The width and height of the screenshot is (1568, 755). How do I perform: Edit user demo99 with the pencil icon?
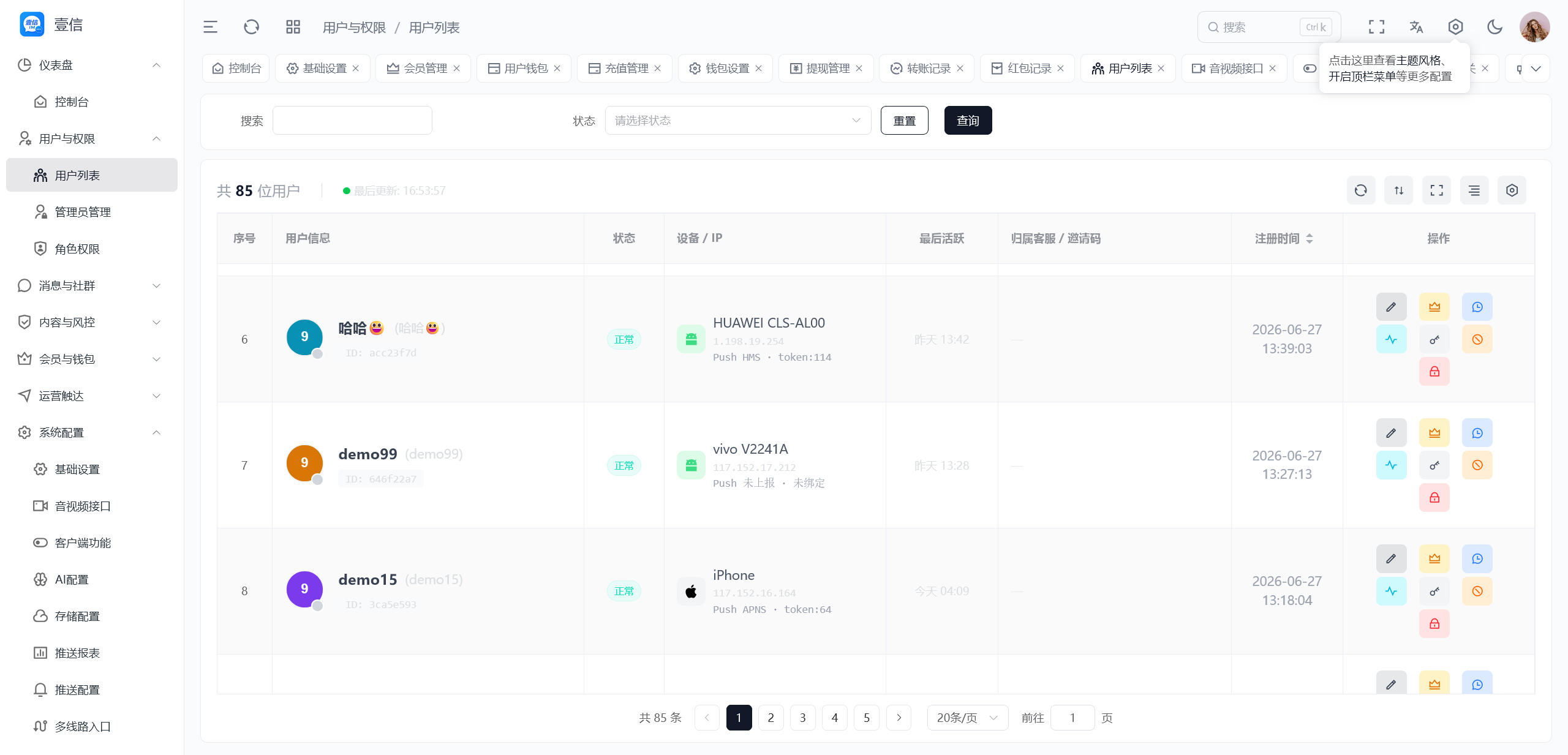(x=1392, y=433)
